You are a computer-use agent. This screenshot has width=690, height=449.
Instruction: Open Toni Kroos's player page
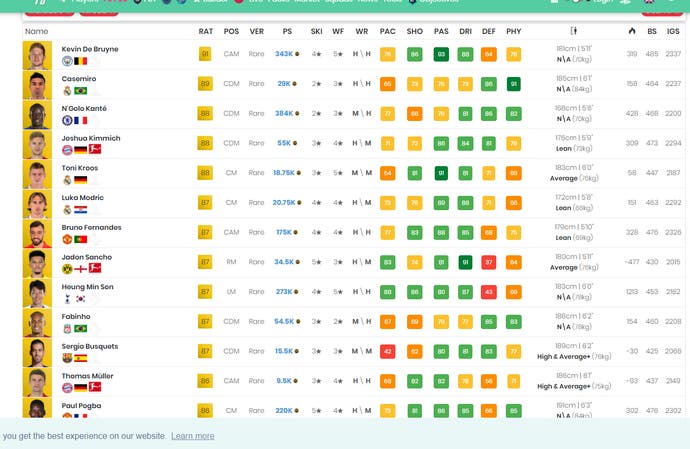(80, 168)
